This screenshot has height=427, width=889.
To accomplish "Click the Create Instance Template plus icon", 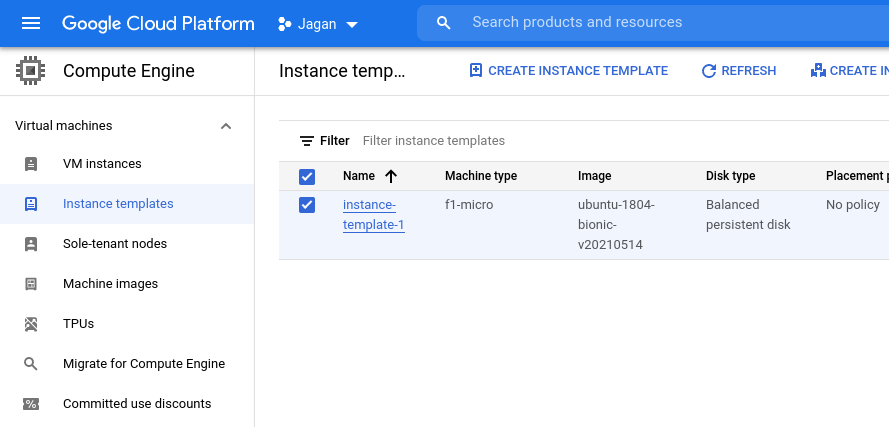I will tap(476, 70).
